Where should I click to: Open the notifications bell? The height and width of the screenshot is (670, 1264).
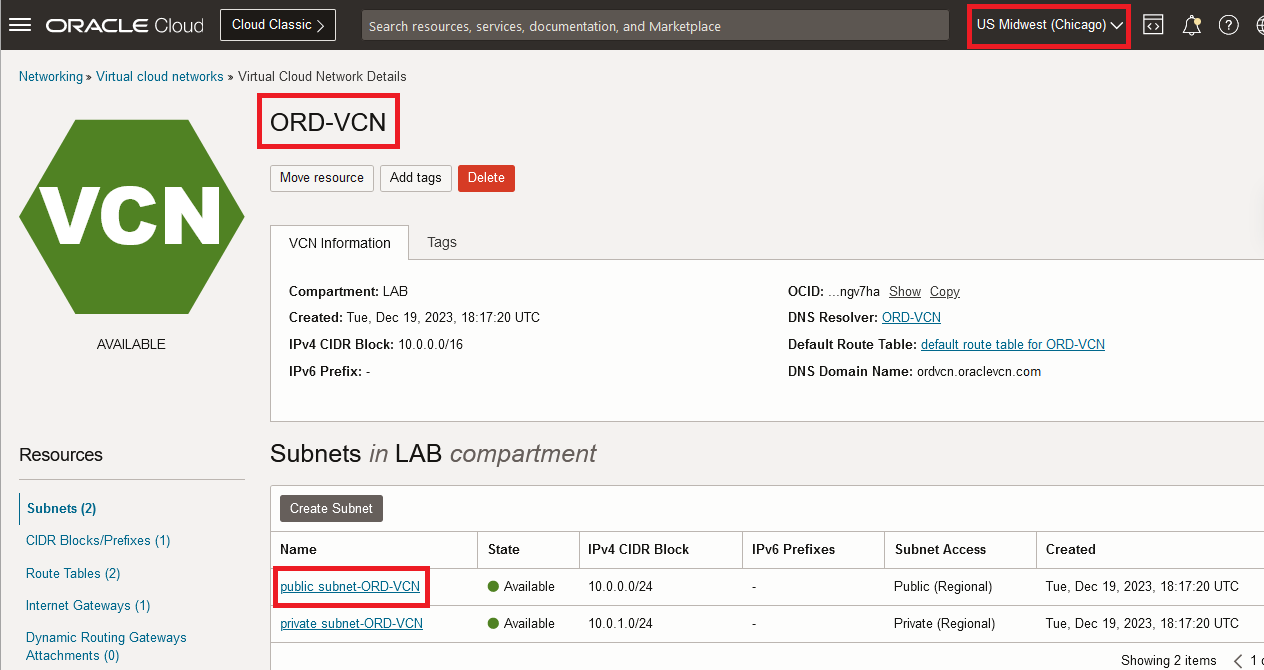[1191, 25]
